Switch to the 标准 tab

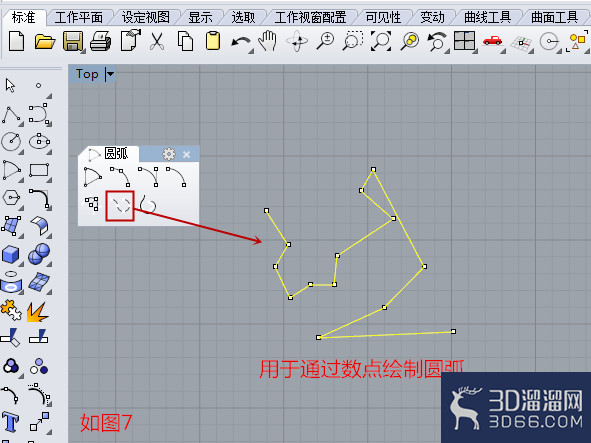click(23, 17)
